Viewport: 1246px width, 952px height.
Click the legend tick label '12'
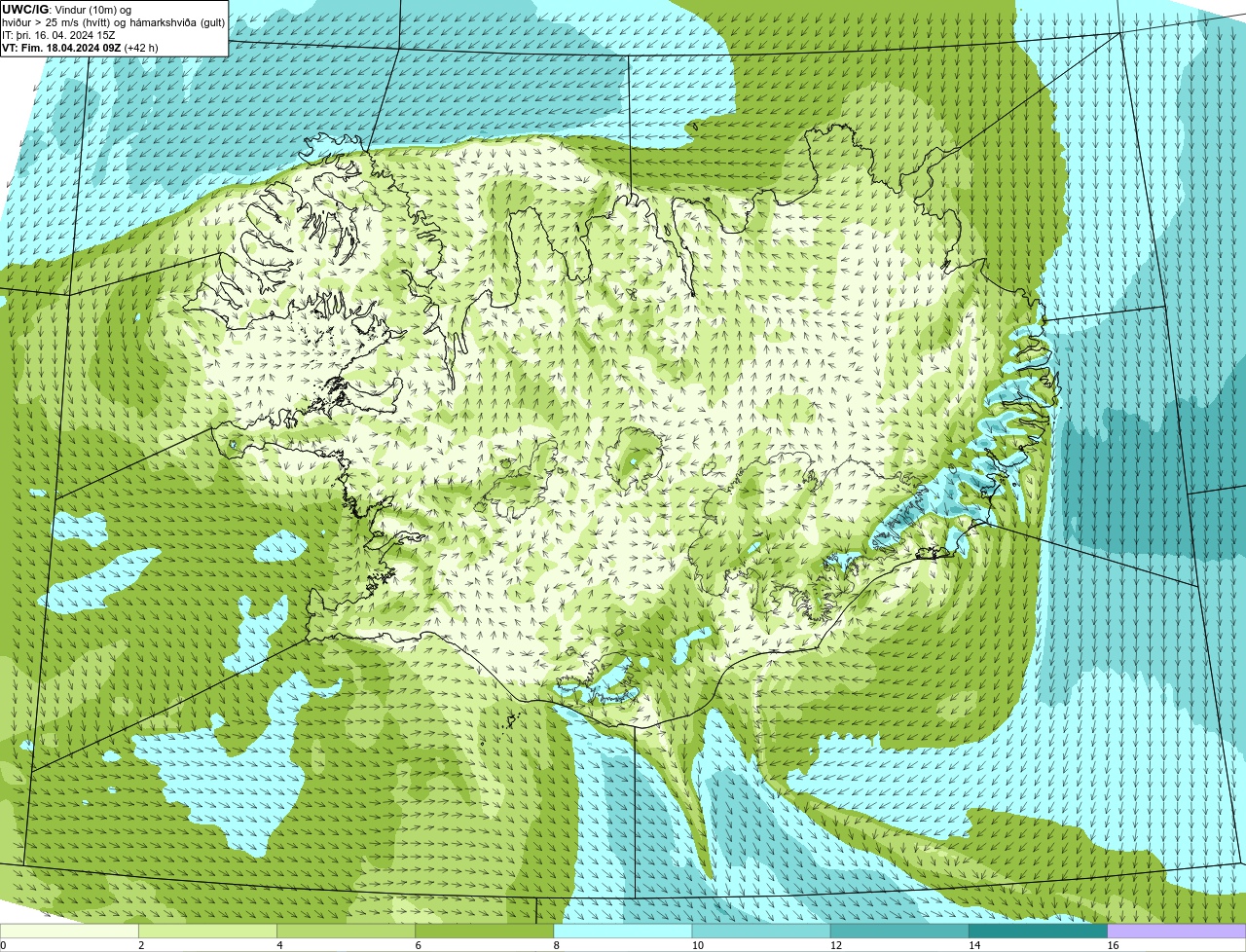836,945
